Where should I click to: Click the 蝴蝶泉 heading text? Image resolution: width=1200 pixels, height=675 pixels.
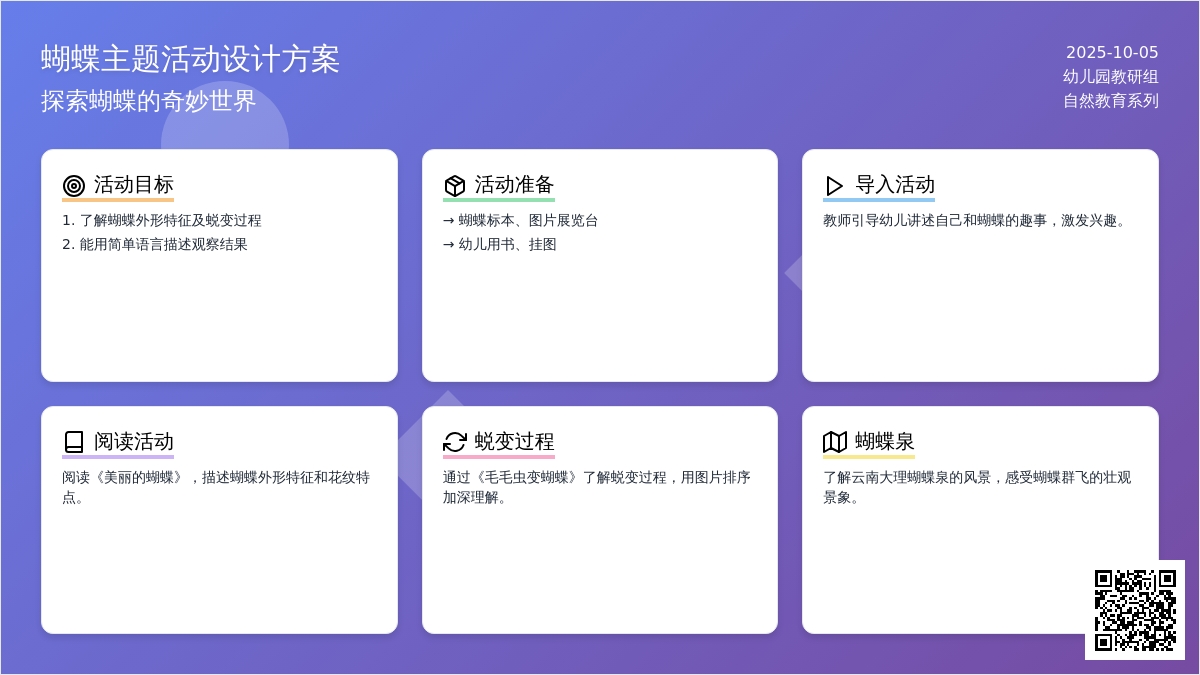(885, 442)
